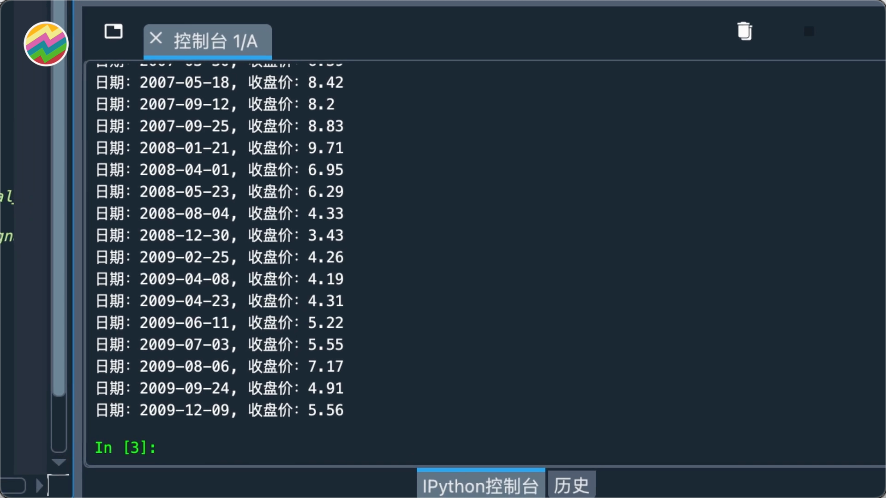The image size is (886, 498).
Task: Select the 控制台 1/A tab
Action: tap(215, 41)
